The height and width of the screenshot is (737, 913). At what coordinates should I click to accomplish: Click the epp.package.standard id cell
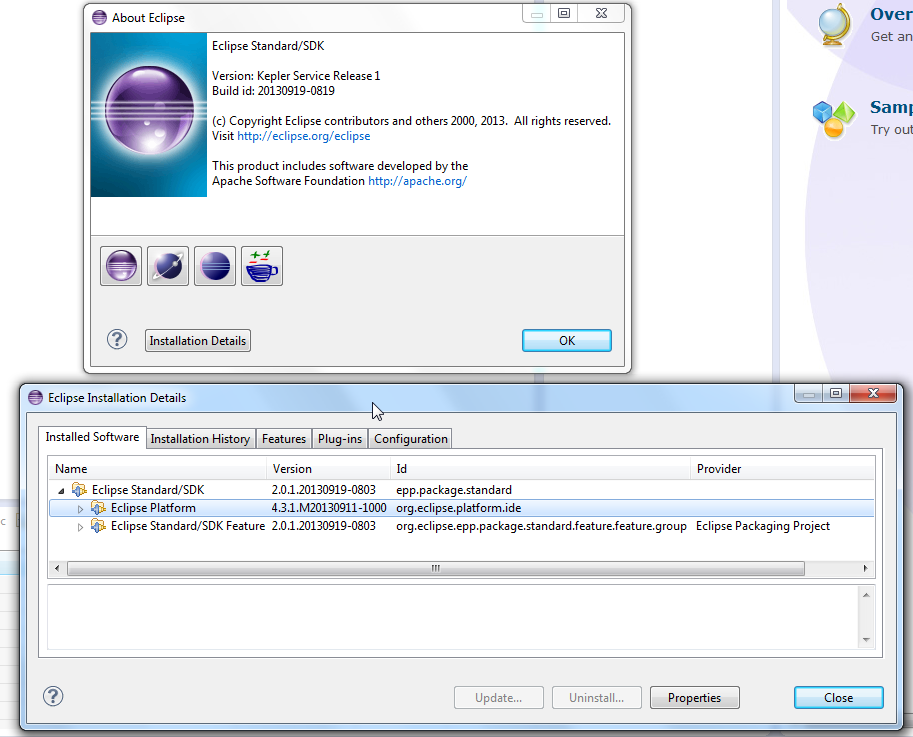[x=454, y=490]
